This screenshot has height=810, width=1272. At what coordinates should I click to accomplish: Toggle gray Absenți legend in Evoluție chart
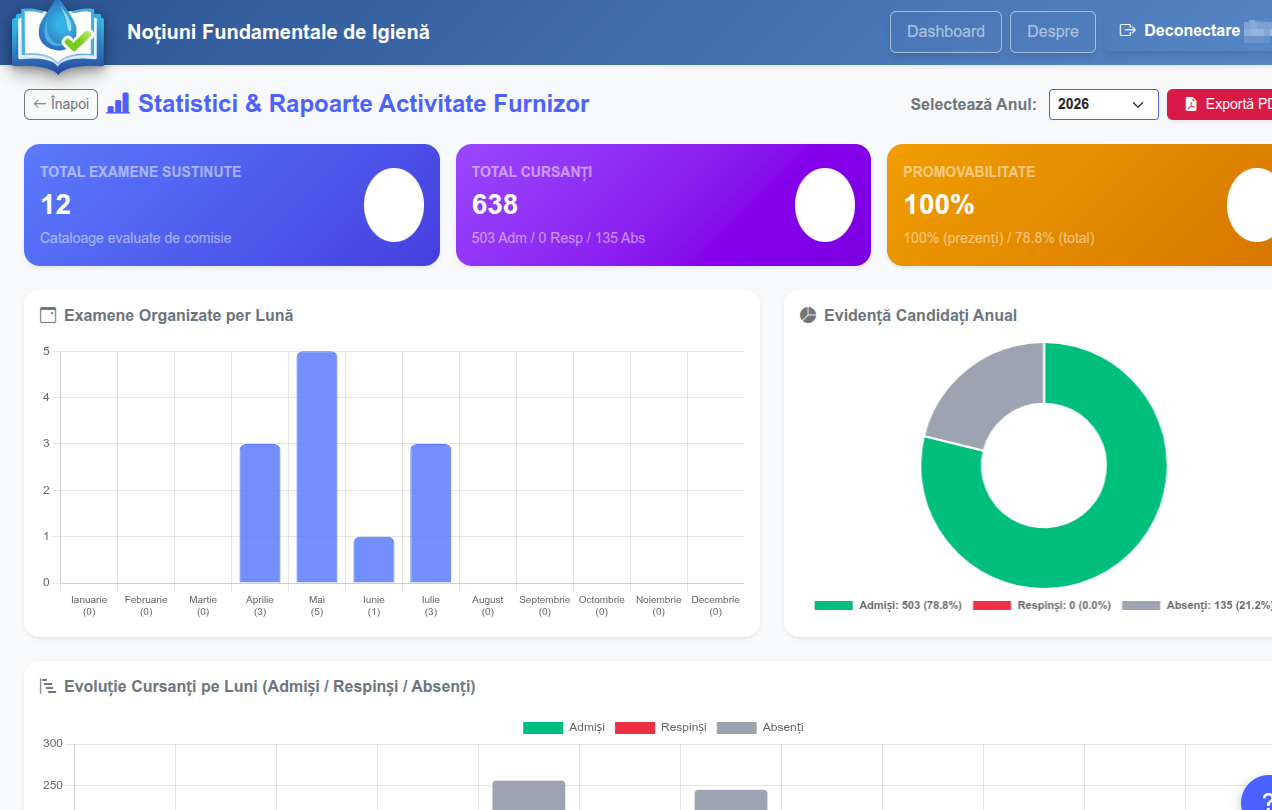pyautogui.click(x=737, y=727)
